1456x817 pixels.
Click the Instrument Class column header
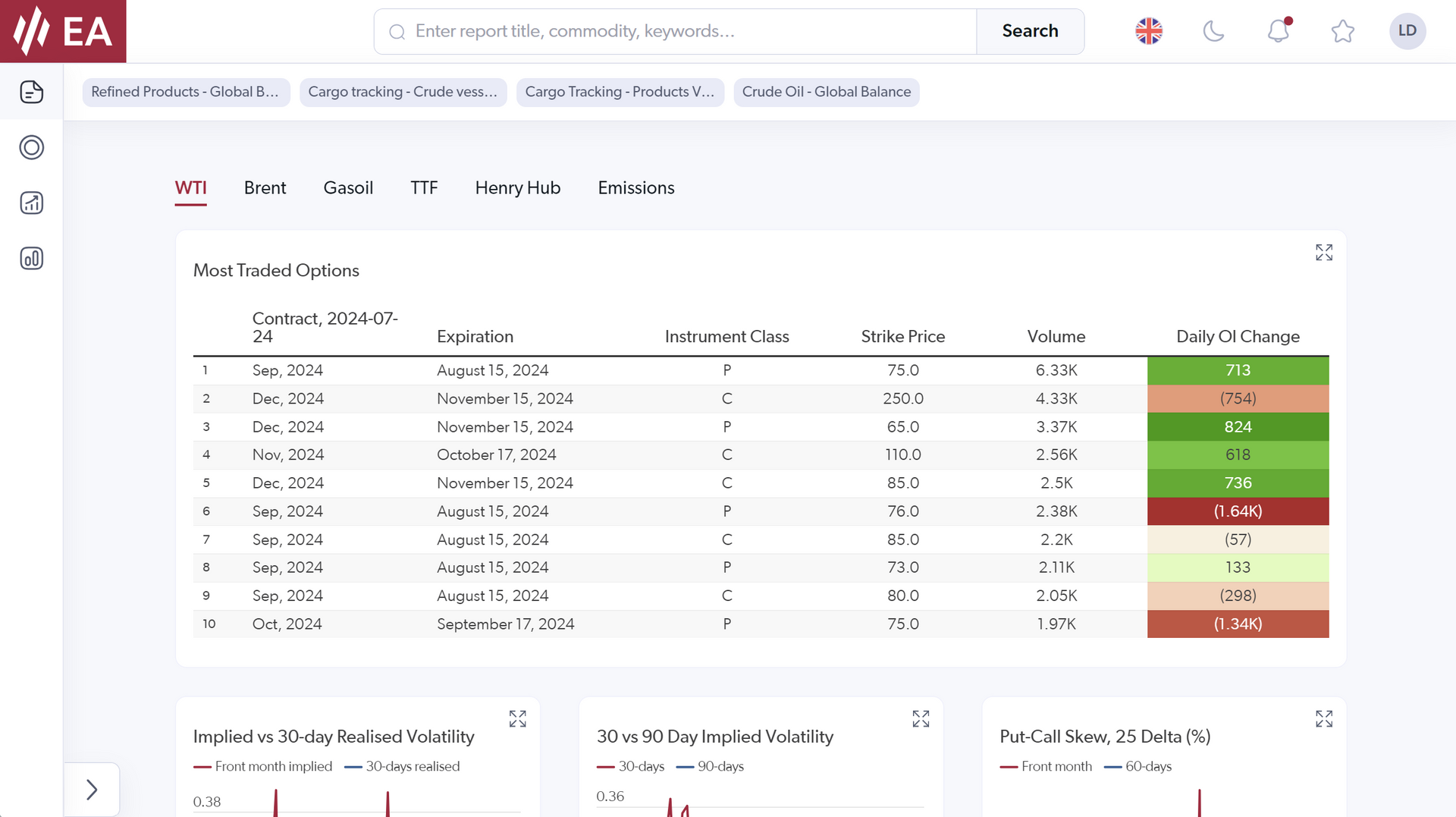726,337
